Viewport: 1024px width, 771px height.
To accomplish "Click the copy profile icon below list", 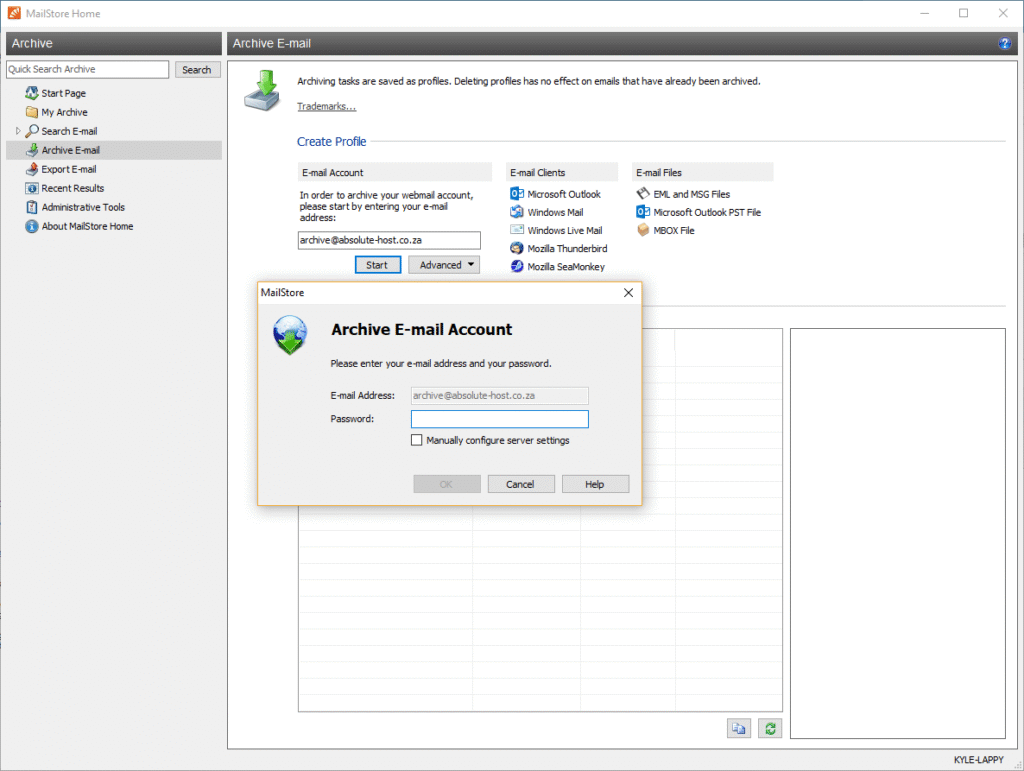I will coord(739,729).
